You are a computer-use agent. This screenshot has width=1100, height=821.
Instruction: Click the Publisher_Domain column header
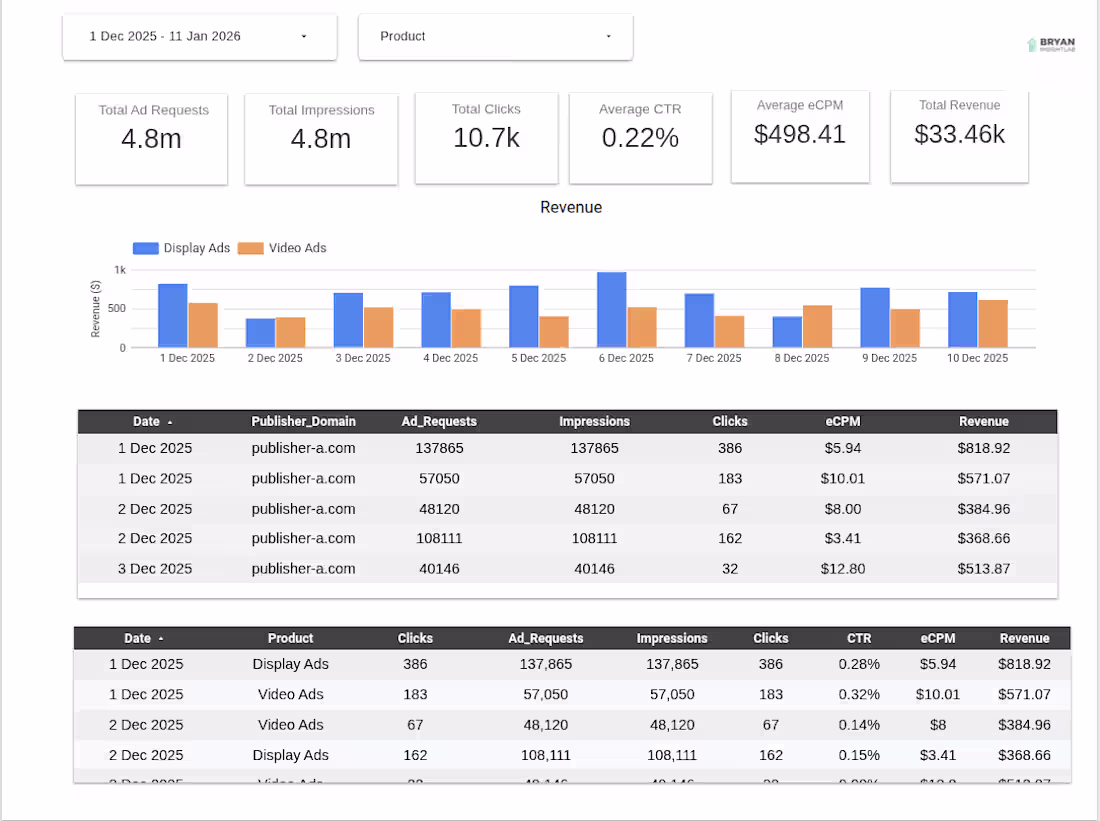[303, 421]
